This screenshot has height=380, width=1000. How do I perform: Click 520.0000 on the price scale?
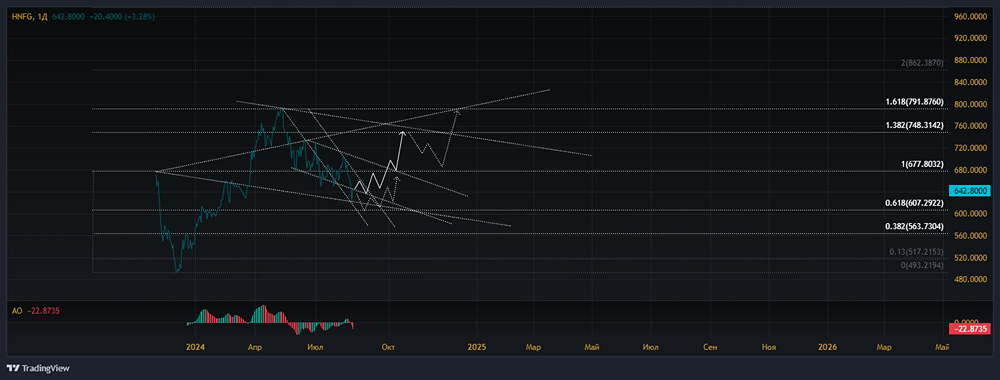coord(971,258)
